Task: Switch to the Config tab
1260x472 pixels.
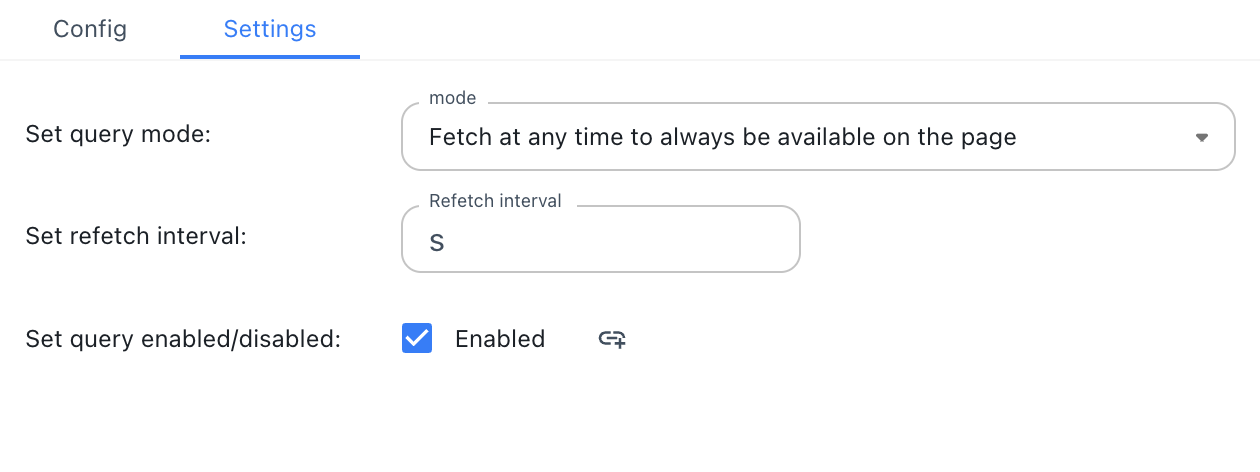Action: pyautogui.click(x=90, y=29)
